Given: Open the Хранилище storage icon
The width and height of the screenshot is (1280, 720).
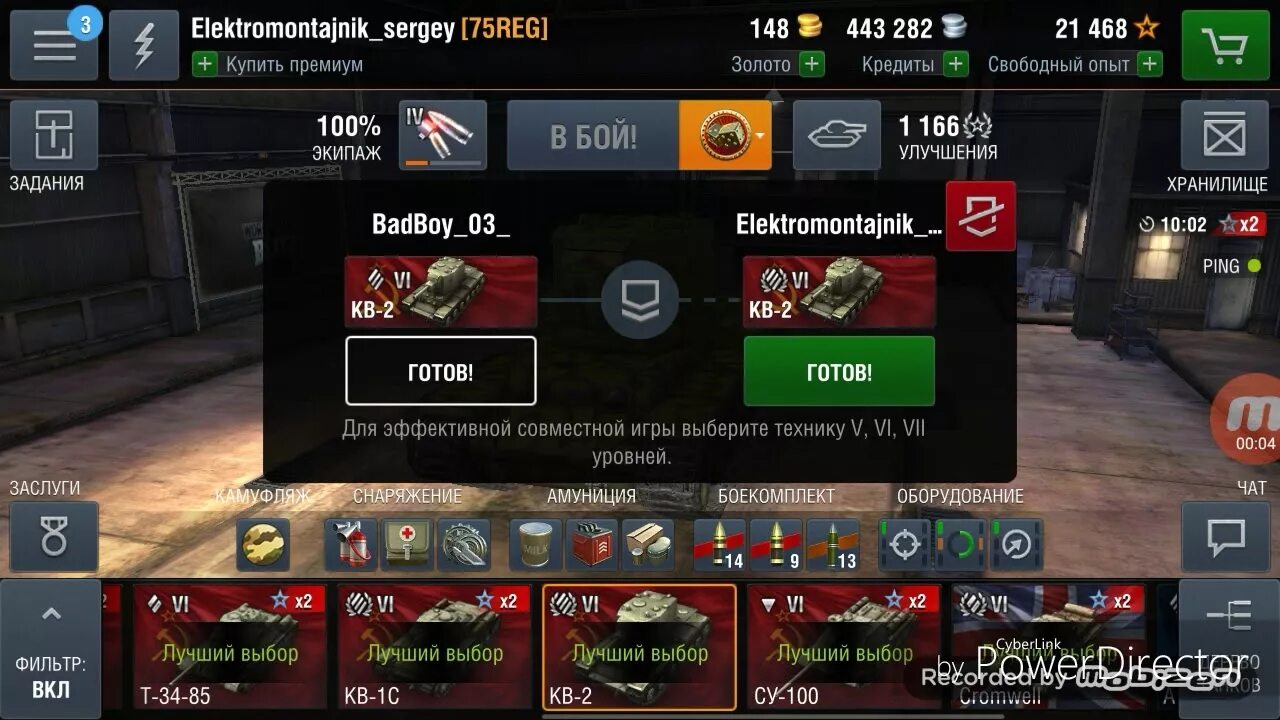Looking at the screenshot, I should click(x=1225, y=135).
